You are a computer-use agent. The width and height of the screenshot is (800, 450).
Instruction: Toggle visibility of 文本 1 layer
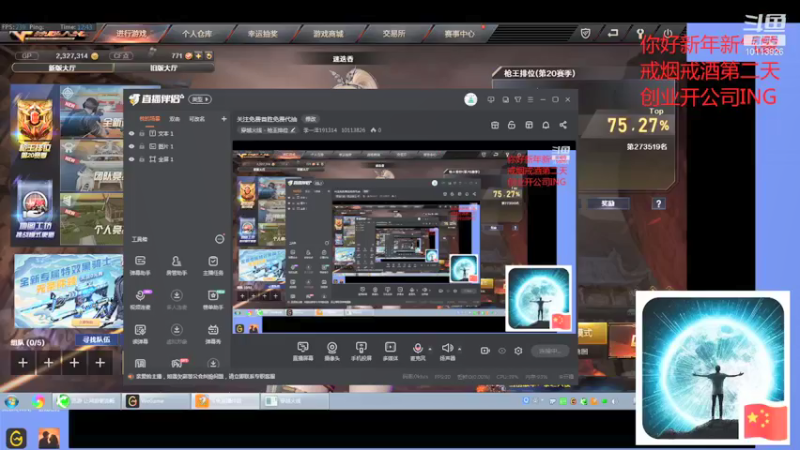tap(132, 134)
